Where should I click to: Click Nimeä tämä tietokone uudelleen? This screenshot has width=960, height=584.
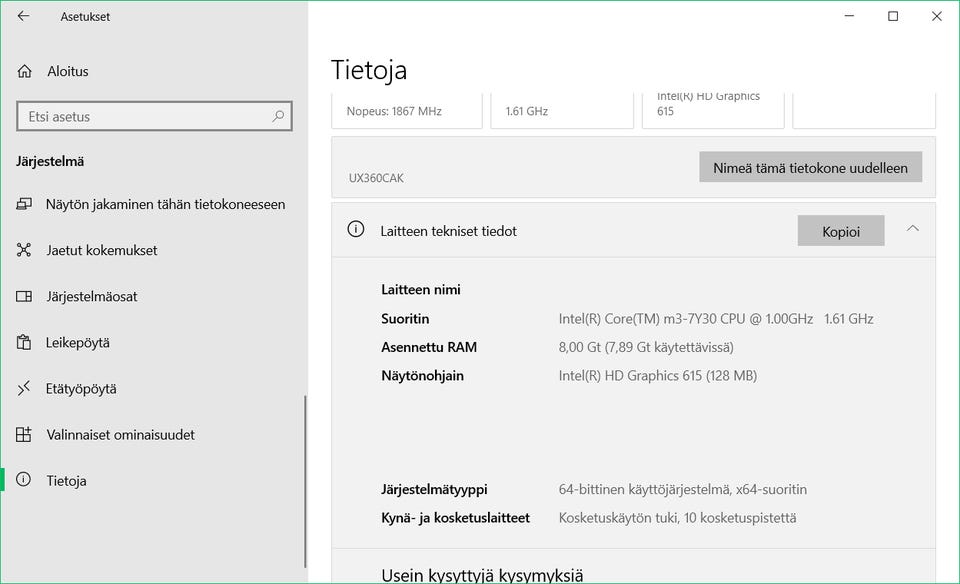pos(810,167)
